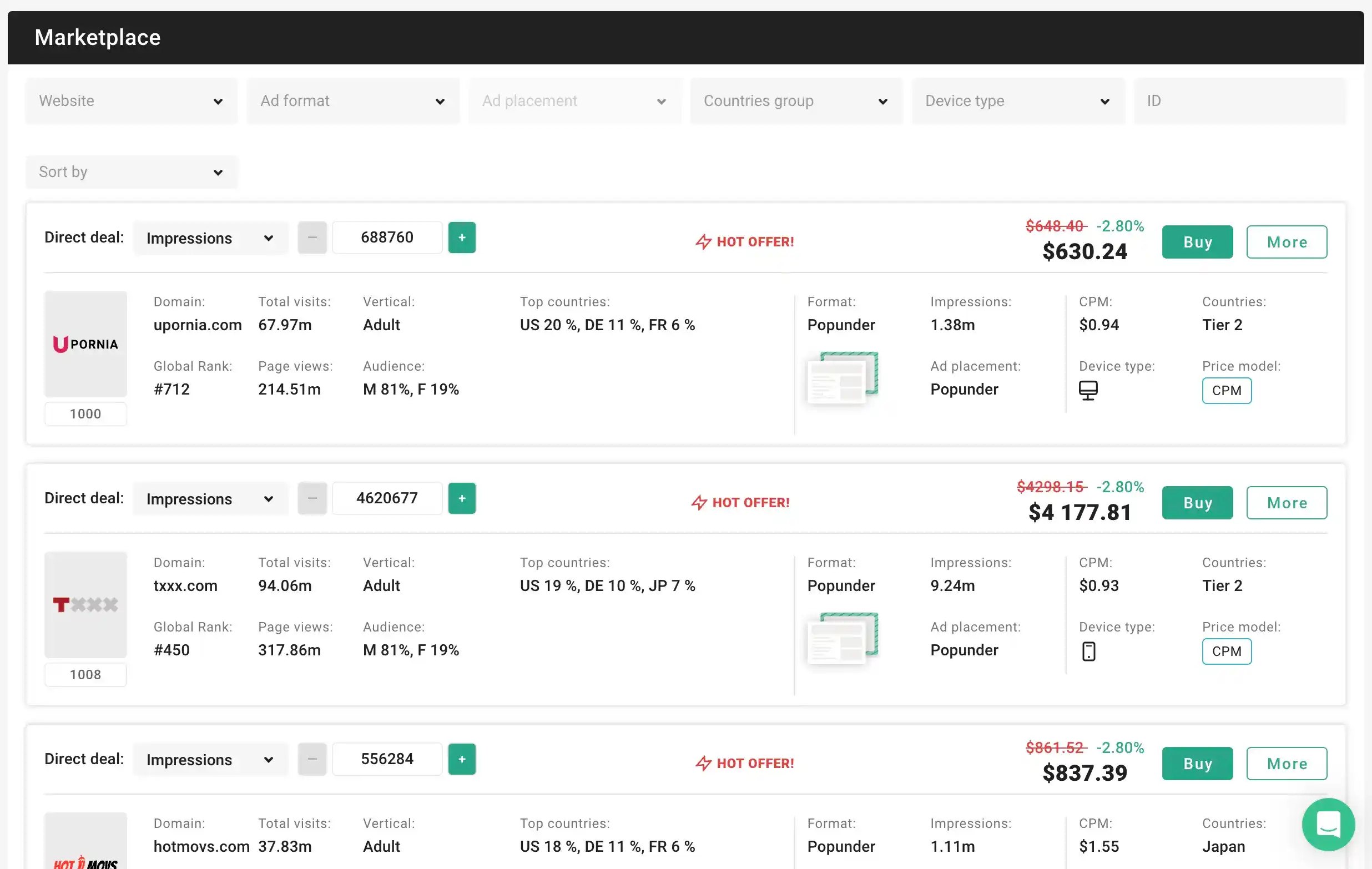Click hot offer flash icon on hotmovs.com deal
The width and height of the screenshot is (1372, 869).
tap(704, 763)
